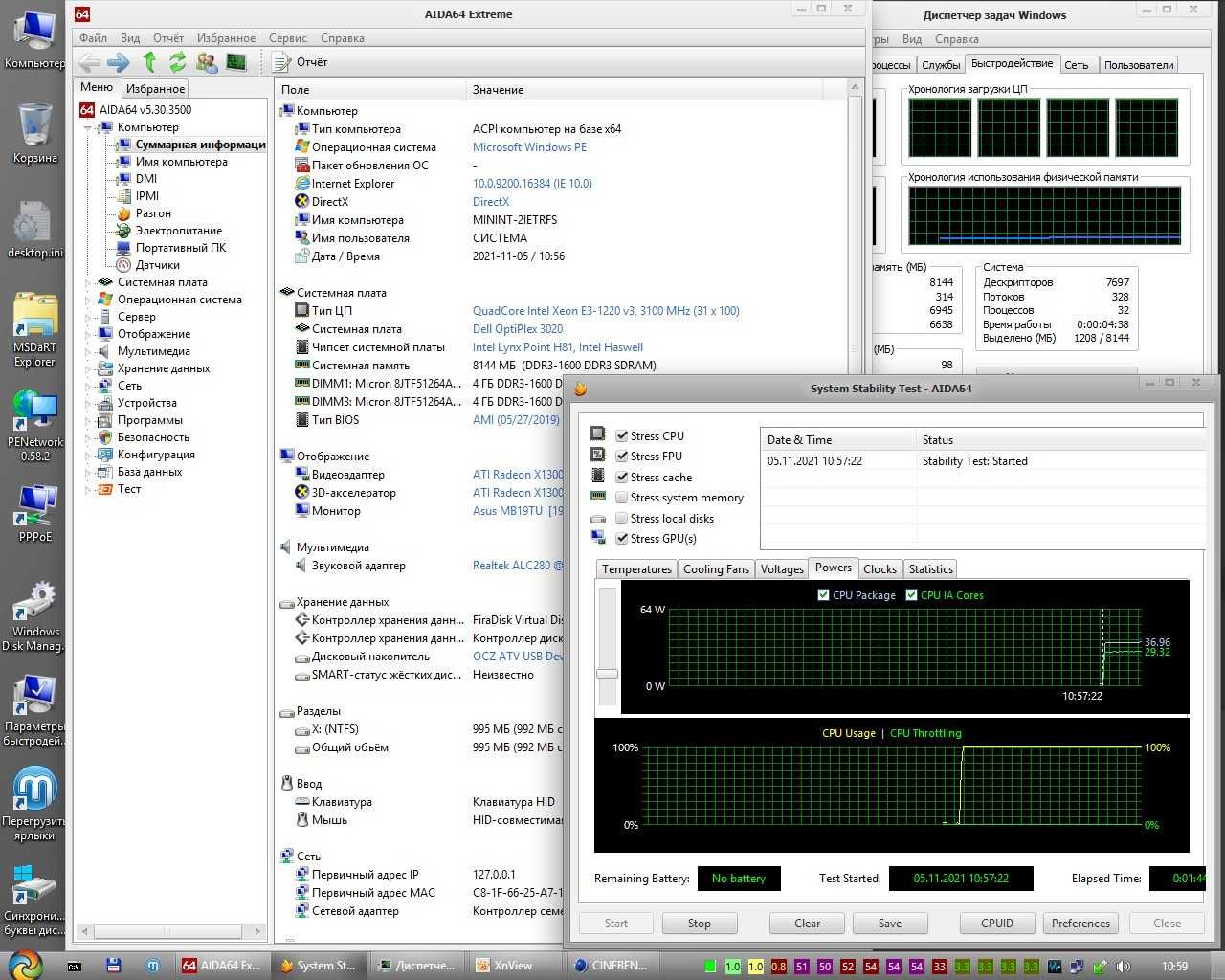Expand the Операционная система tree node
Screen dimensions: 1225x980
click(x=88, y=300)
